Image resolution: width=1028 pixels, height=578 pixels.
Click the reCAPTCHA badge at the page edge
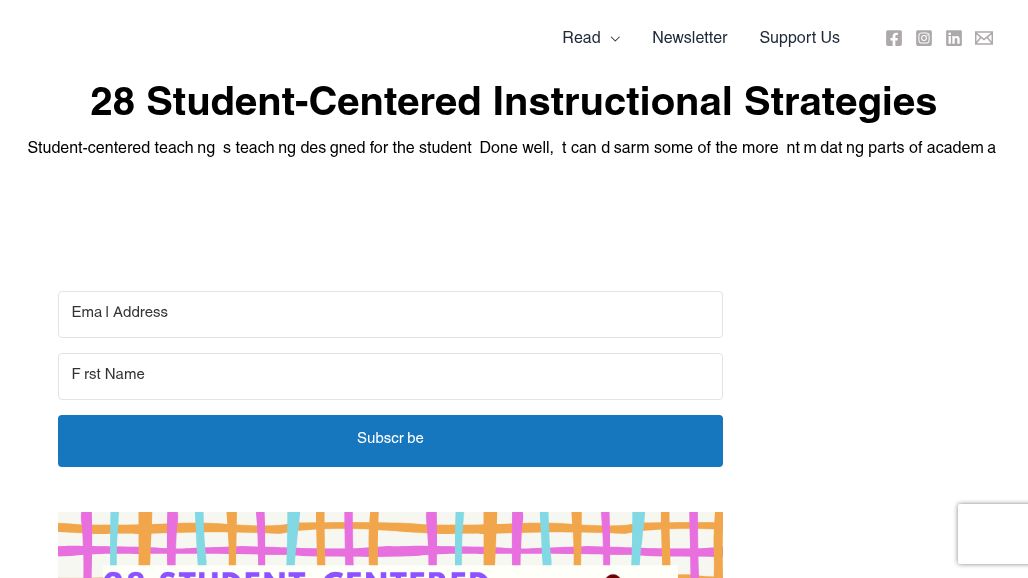pos(993,533)
